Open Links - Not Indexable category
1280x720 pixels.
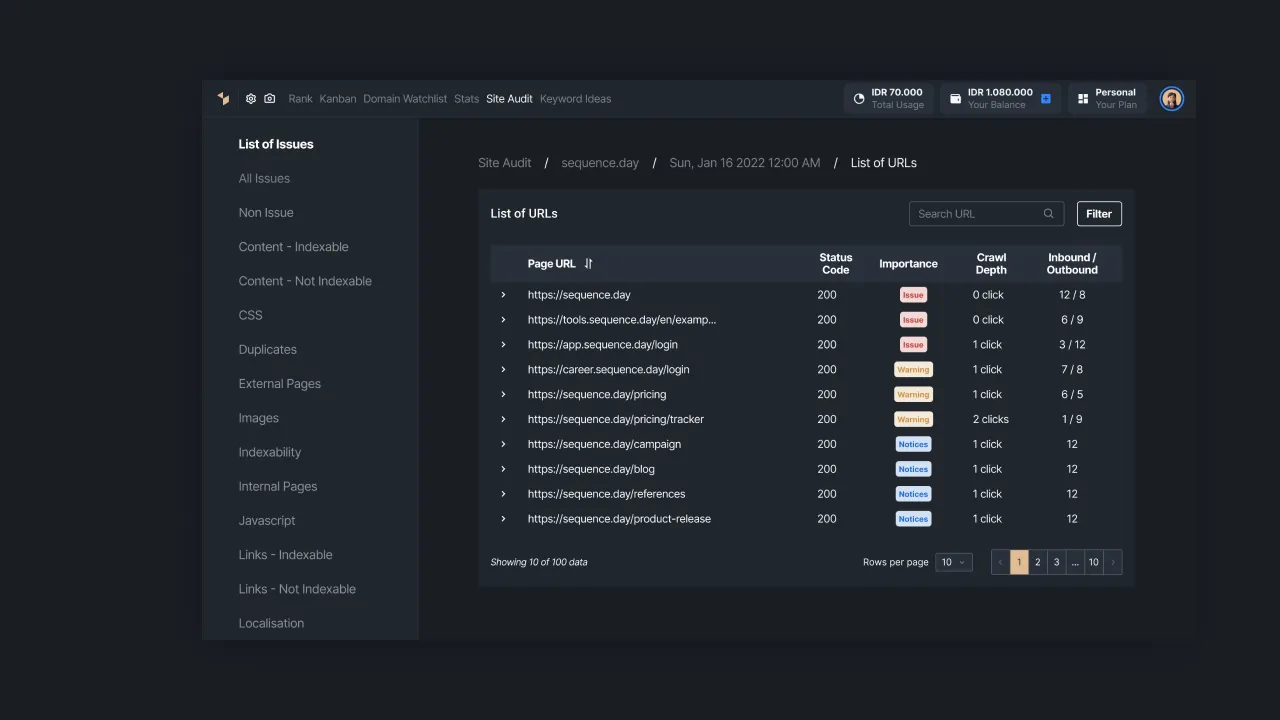pyautogui.click(x=297, y=589)
